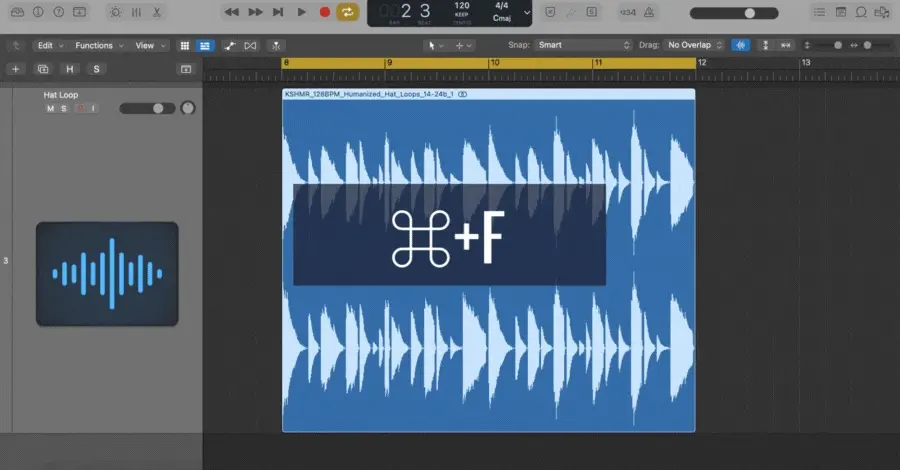This screenshot has width=900, height=470.
Task: Open the Toolbar download tray icon
Action: tap(79, 12)
